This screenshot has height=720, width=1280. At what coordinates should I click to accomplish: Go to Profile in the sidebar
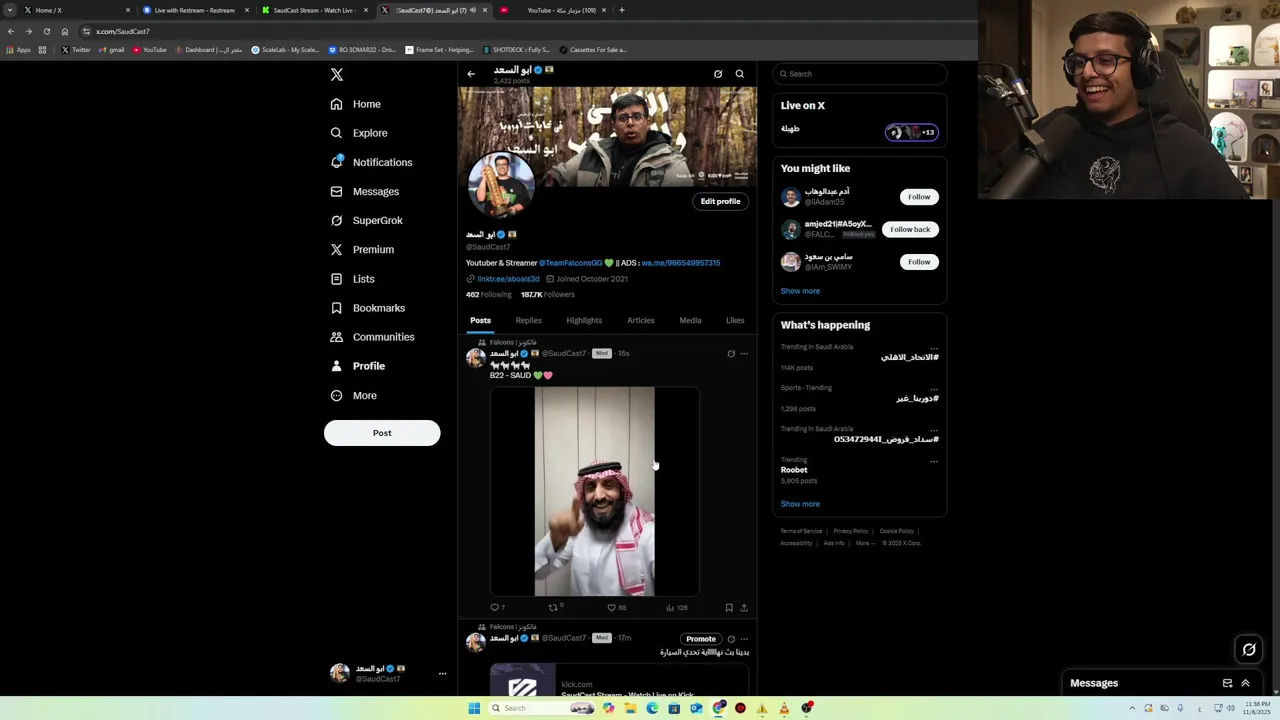358,366
